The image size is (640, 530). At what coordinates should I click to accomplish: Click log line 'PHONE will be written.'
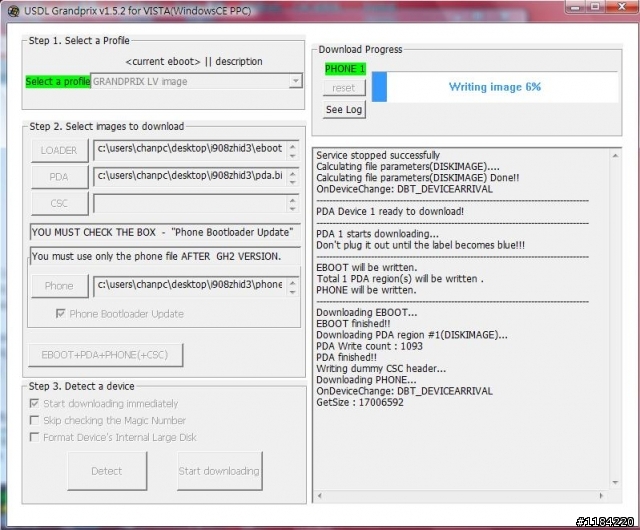366,290
